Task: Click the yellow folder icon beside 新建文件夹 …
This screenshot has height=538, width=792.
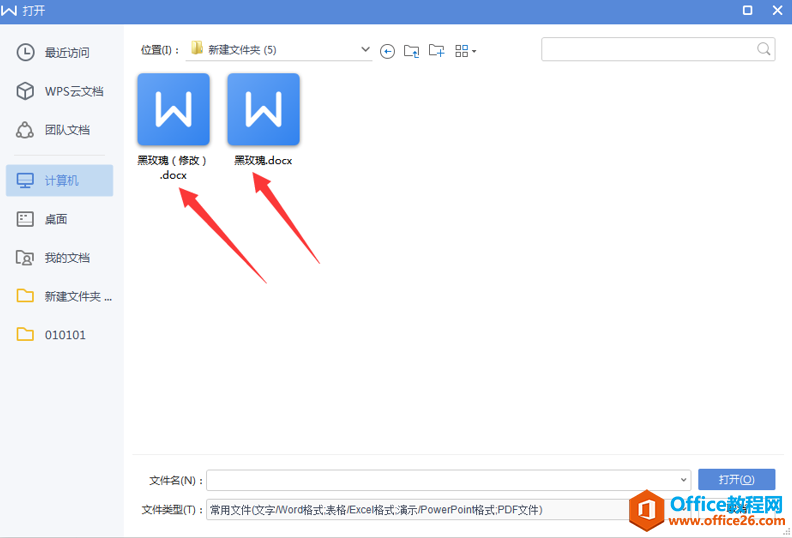Action: click(25, 296)
